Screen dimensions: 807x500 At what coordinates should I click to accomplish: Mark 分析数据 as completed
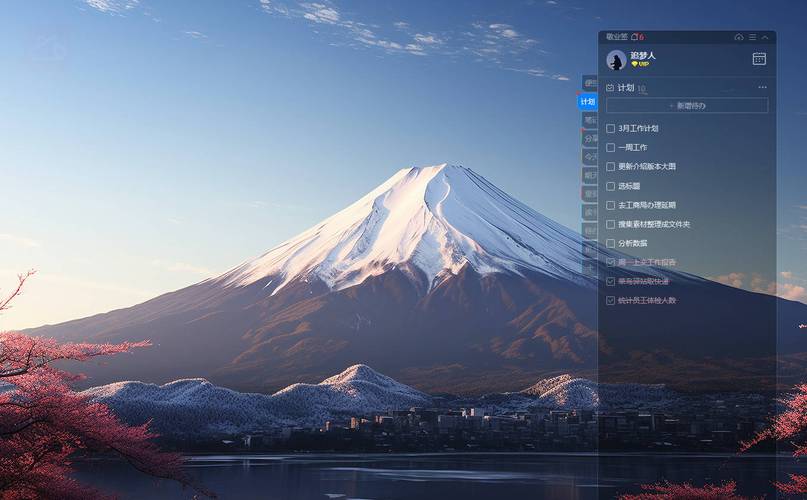[x=611, y=243]
